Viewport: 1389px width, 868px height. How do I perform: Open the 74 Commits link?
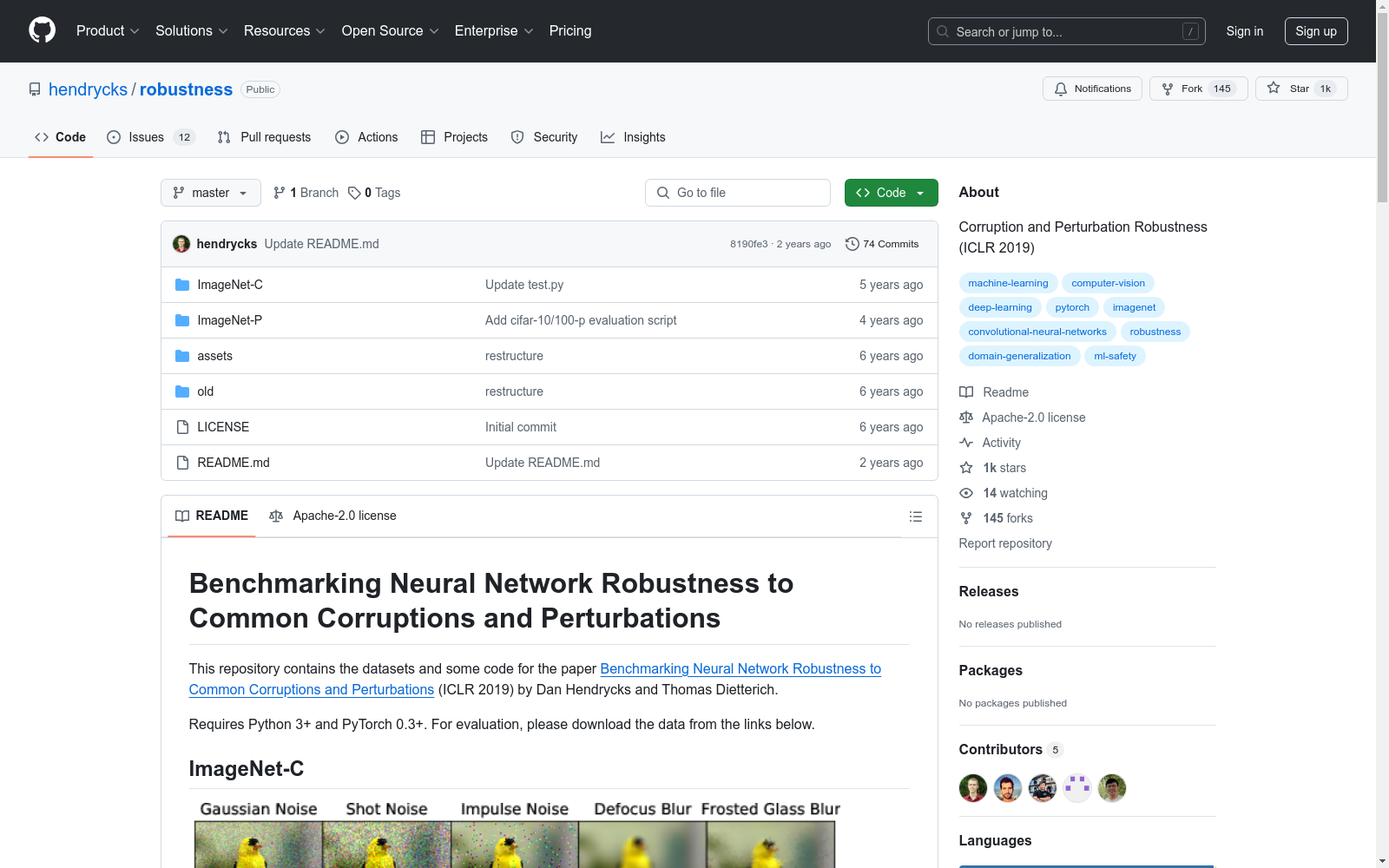click(882, 244)
